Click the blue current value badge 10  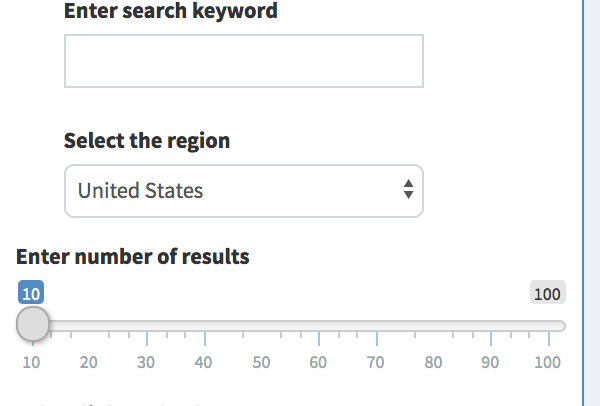click(31, 293)
